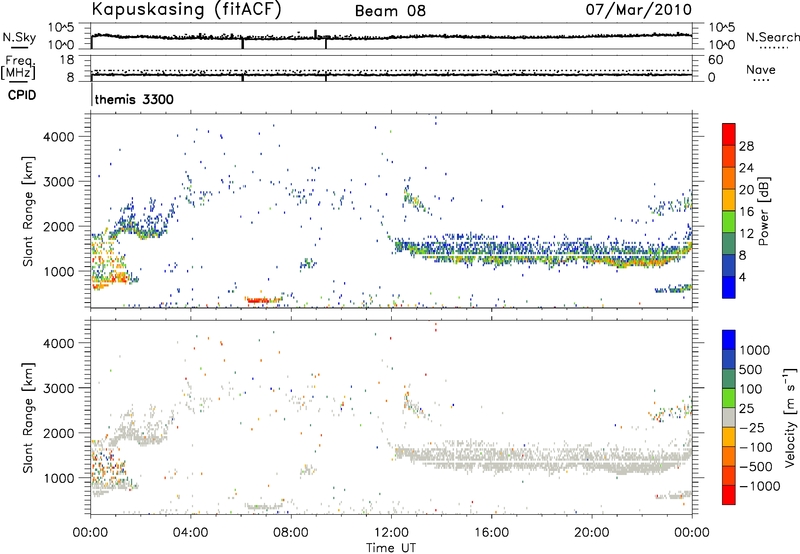Click the N.Sky legend label
The image size is (800, 554).
click(x=19, y=37)
